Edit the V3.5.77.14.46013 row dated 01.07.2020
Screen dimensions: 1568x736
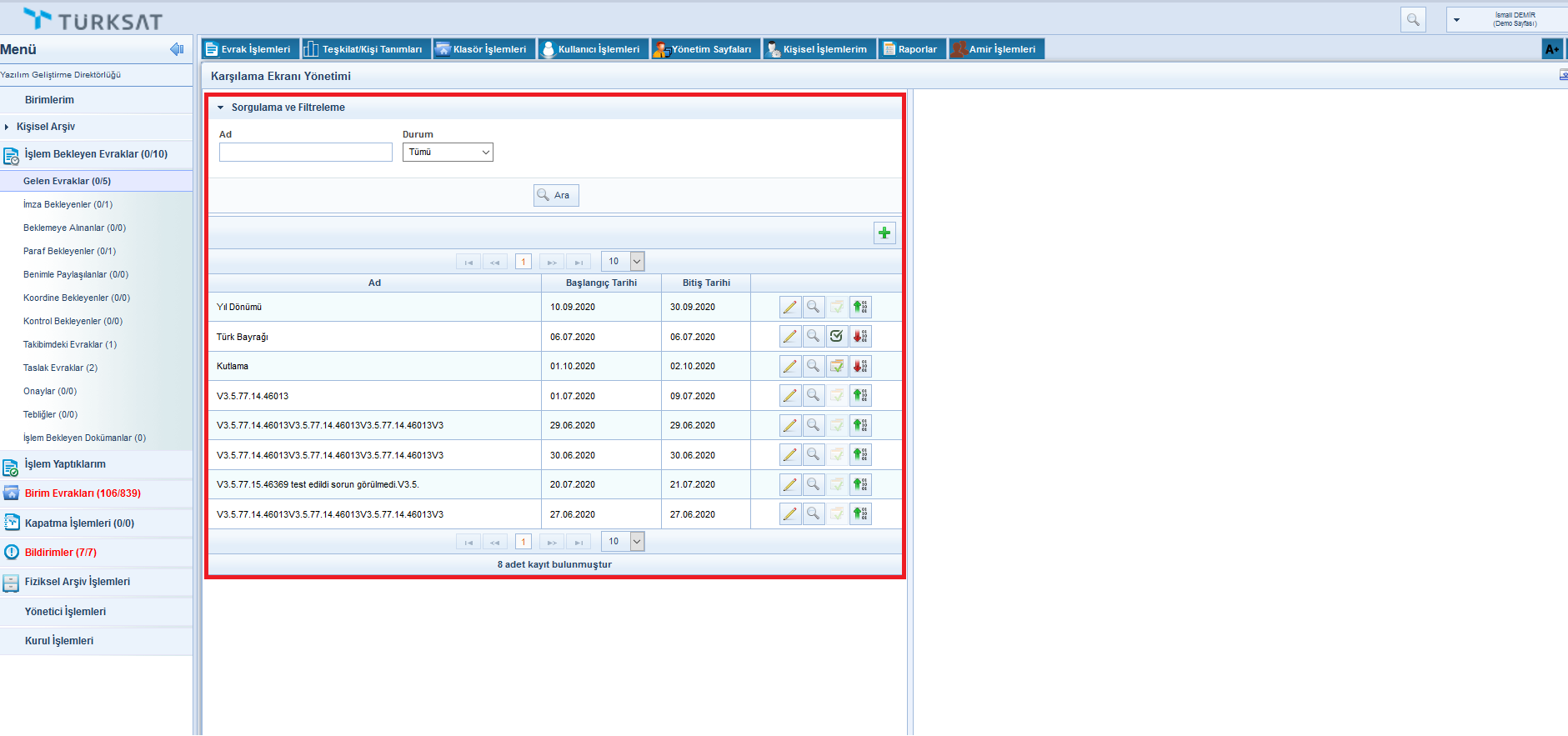pos(789,396)
